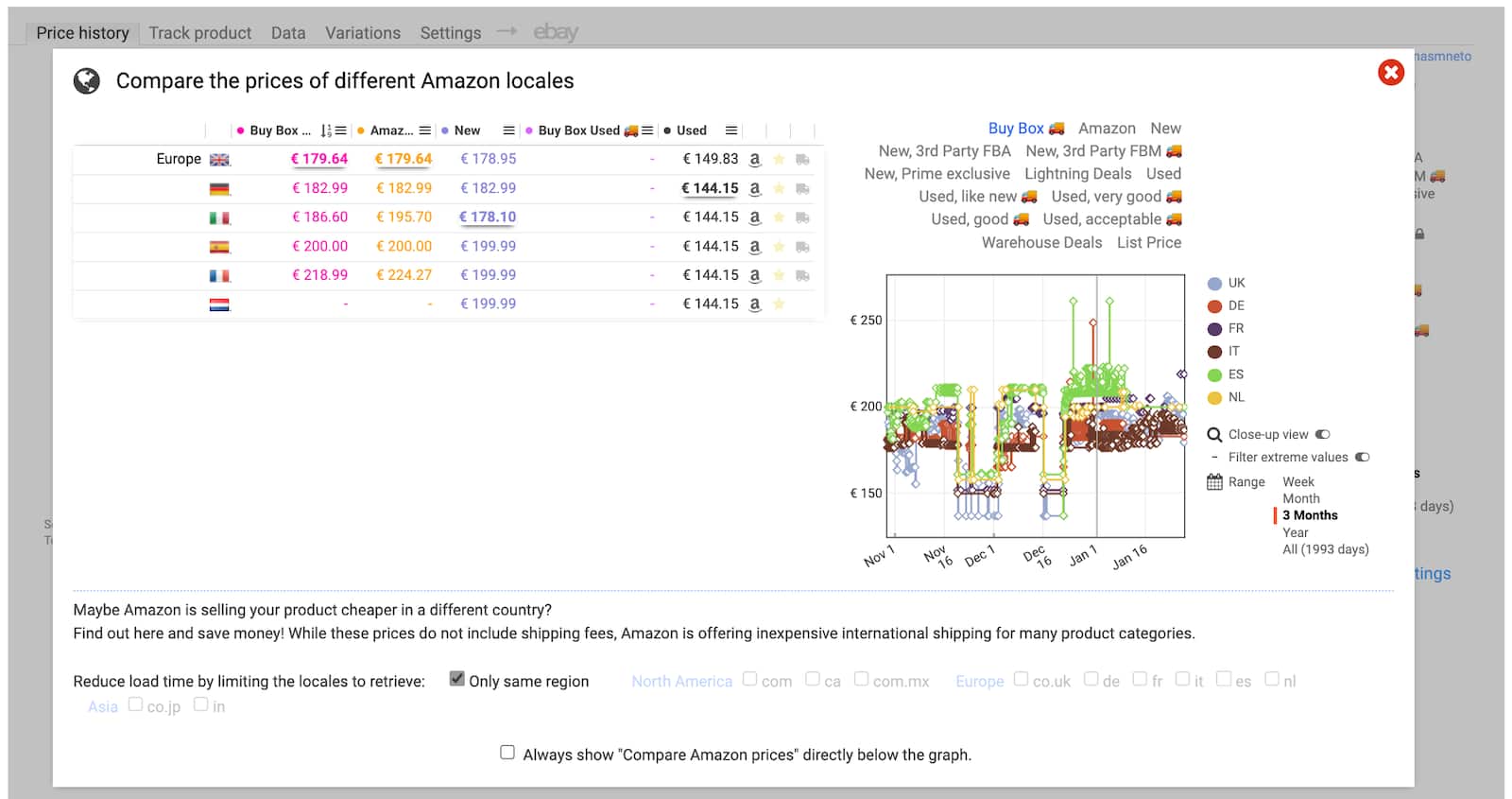The image size is (1512, 799).
Task: Toggle the Filter extreme values switch
Action: point(1362,458)
